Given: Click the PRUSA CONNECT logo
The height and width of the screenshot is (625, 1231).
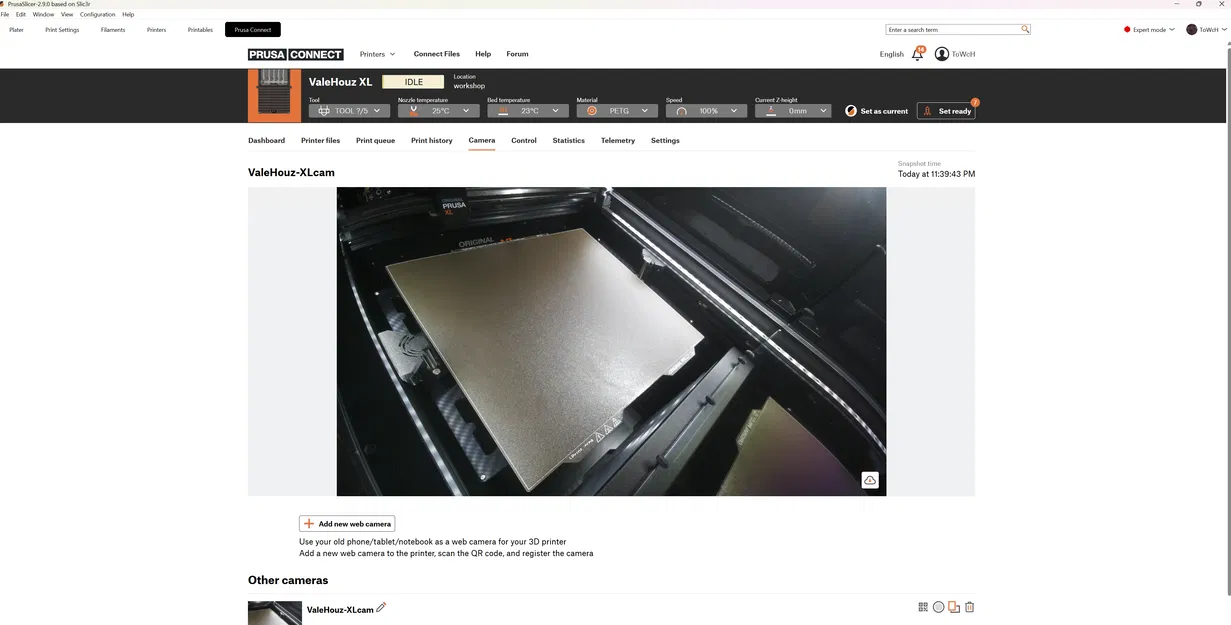Looking at the screenshot, I should [296, 54].
